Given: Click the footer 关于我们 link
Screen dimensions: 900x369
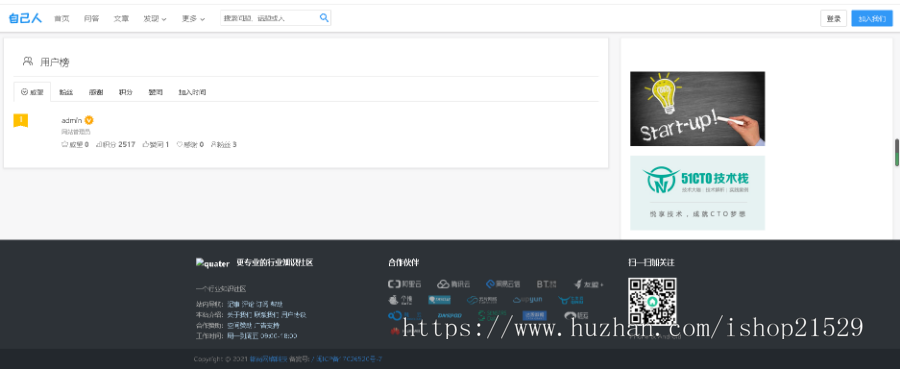Looking at the screenshot, I should point(239,315).
